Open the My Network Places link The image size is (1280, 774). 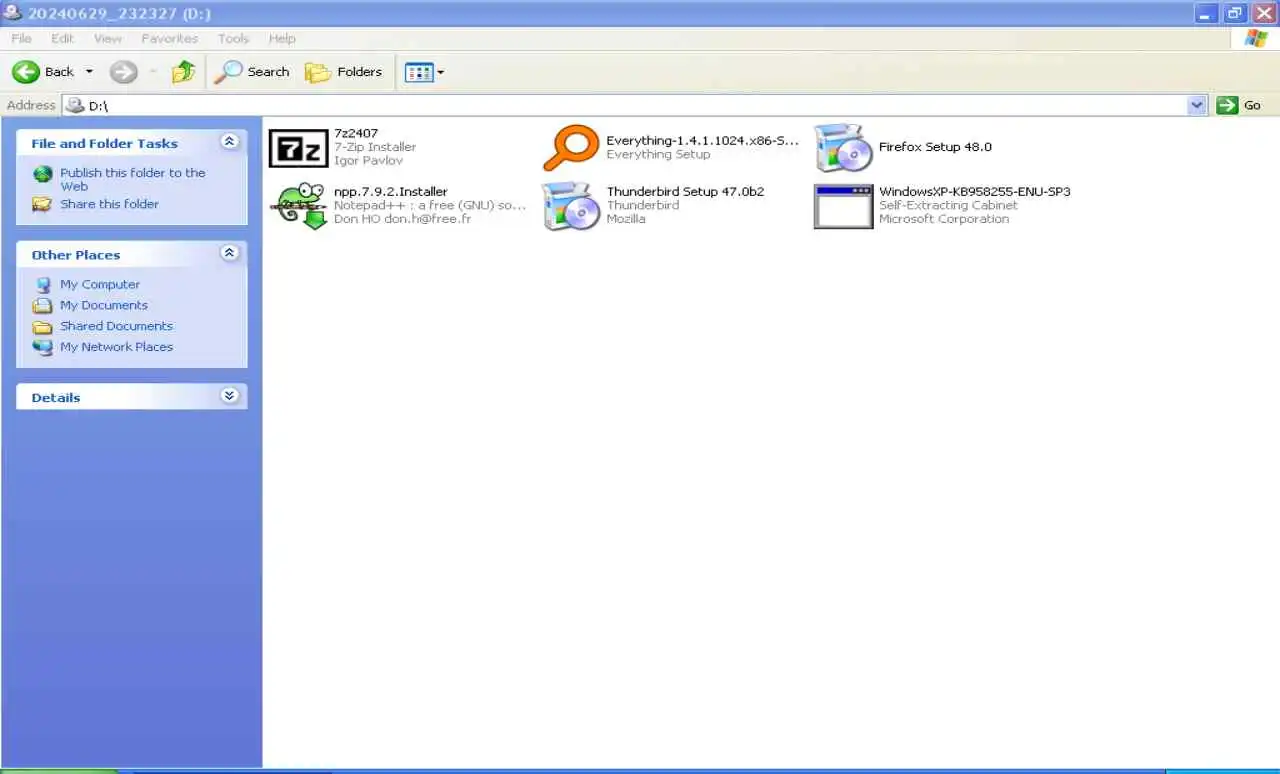pyautogui.click(x=116, y=347)
